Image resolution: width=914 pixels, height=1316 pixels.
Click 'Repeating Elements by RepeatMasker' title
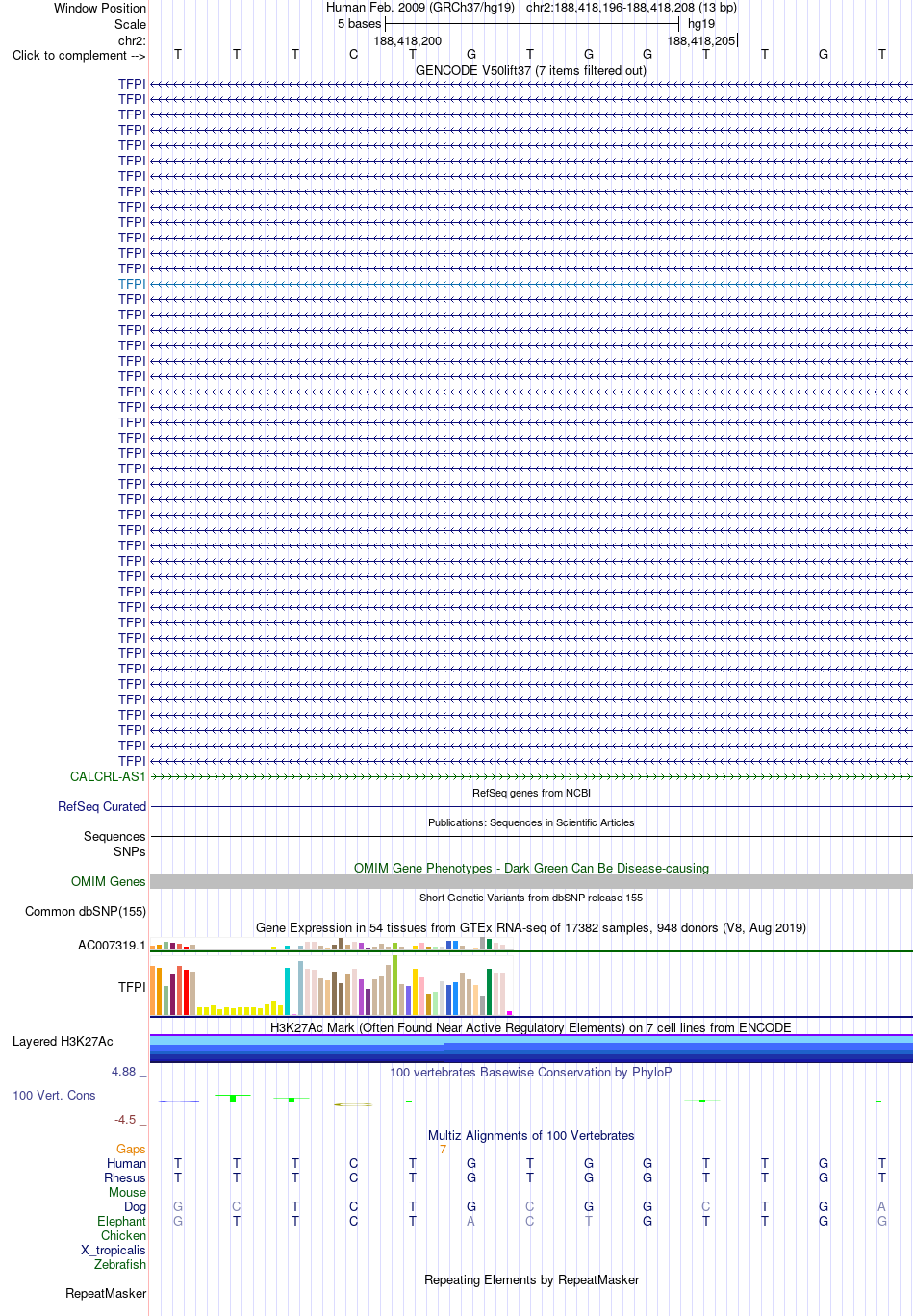(x=531, y=1279)
